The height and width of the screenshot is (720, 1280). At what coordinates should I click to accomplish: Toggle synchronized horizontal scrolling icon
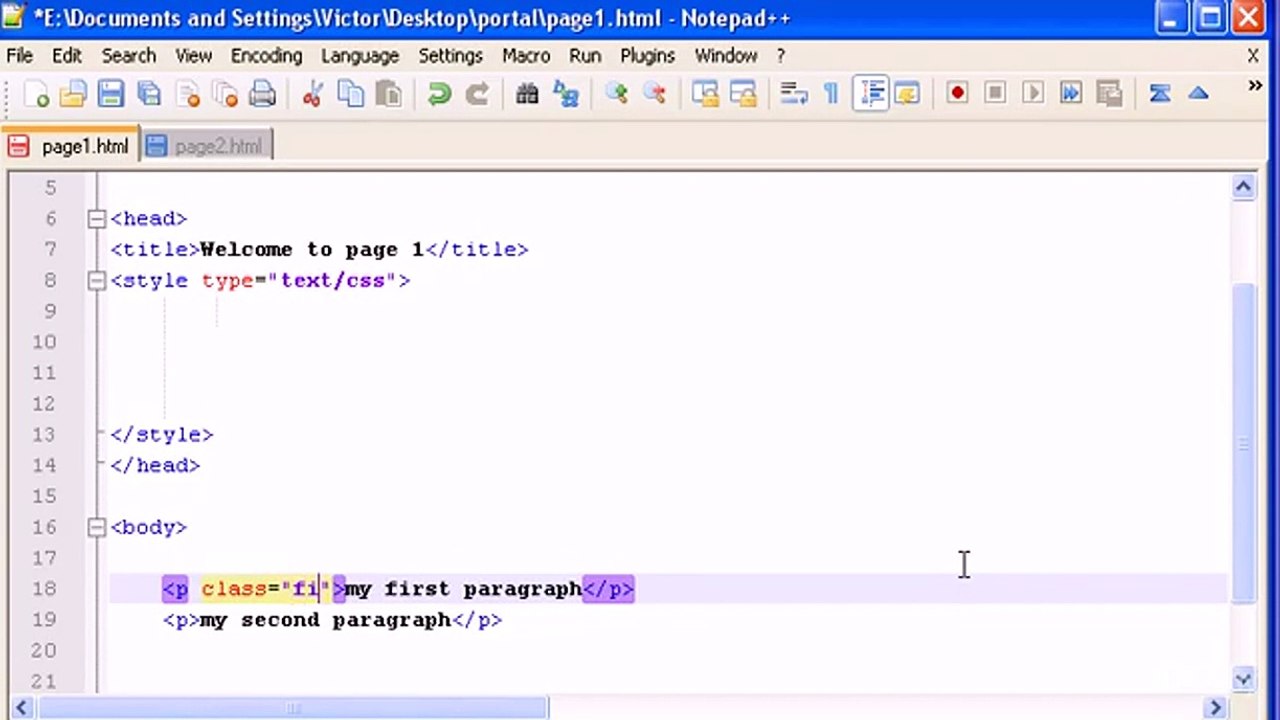coord(743,94)
